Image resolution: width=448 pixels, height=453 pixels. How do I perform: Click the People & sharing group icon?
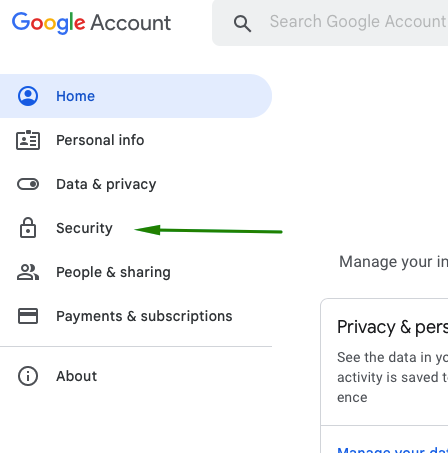28,272
